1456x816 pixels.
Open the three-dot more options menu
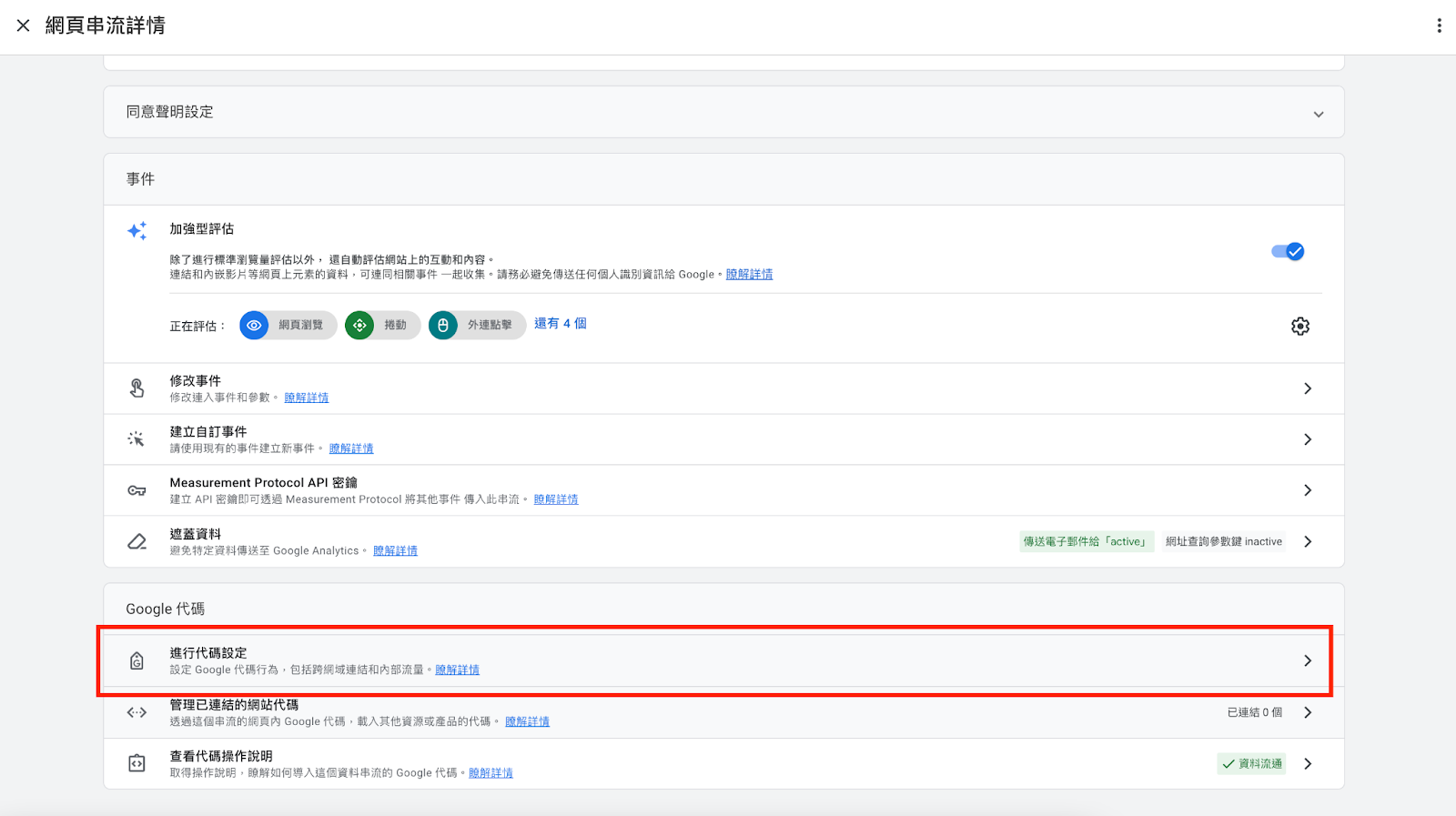pyautogui.click(x=1439, y=25)
